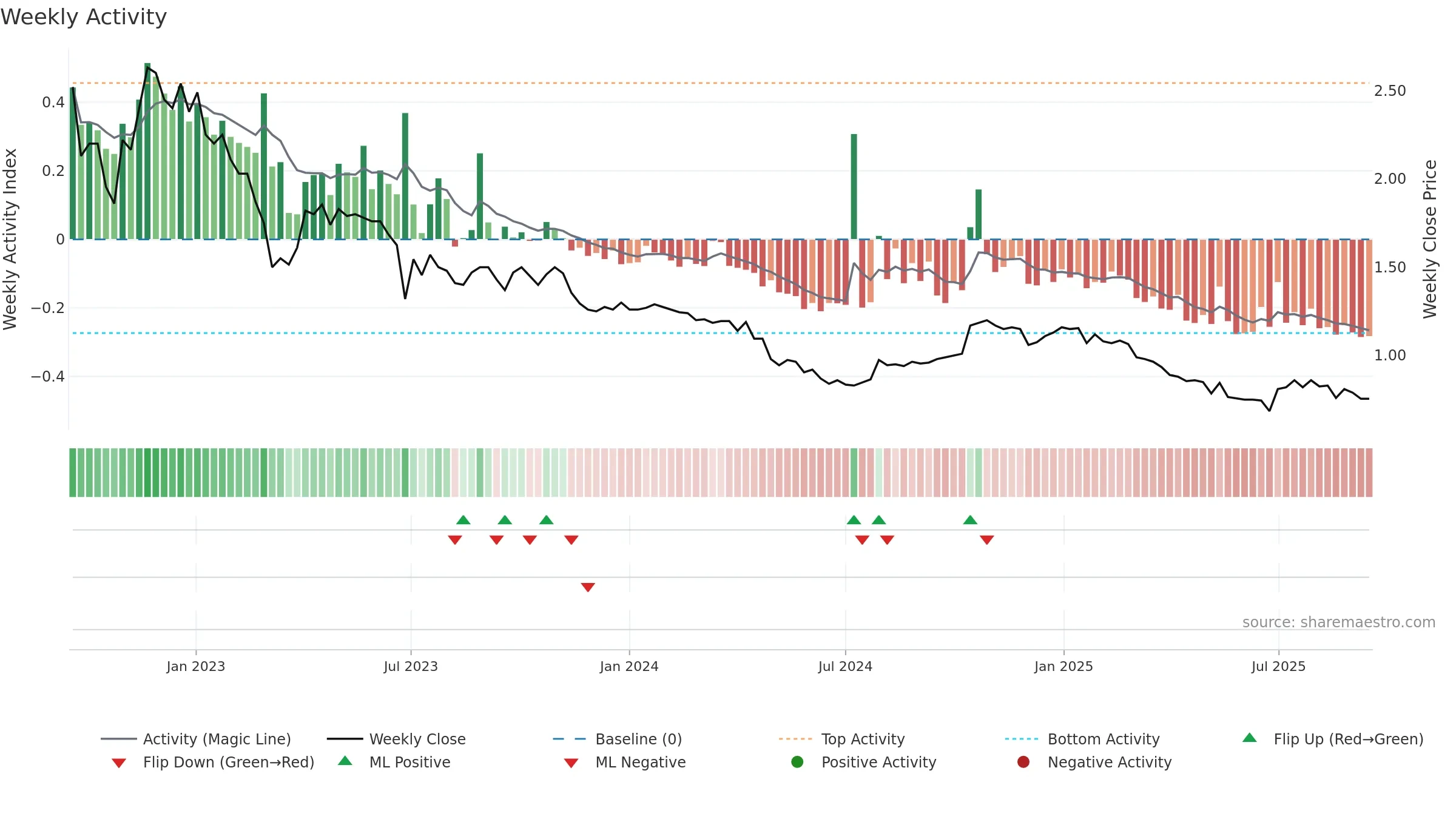Click the 1.00 close price tick label

point(1390,356)
